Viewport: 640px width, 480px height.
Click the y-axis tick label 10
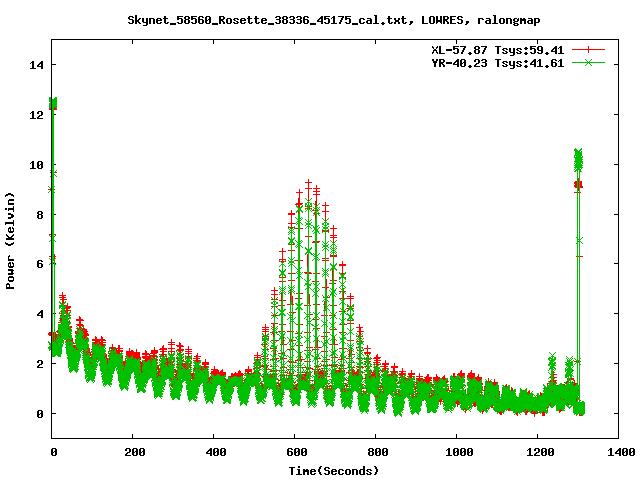36,165
